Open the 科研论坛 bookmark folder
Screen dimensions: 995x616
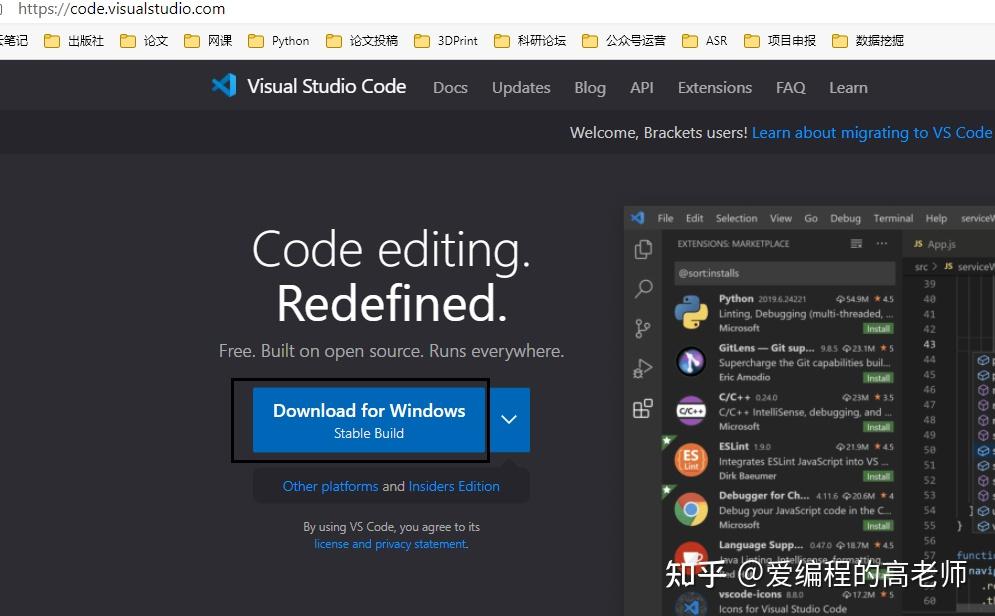pos(530,41)
